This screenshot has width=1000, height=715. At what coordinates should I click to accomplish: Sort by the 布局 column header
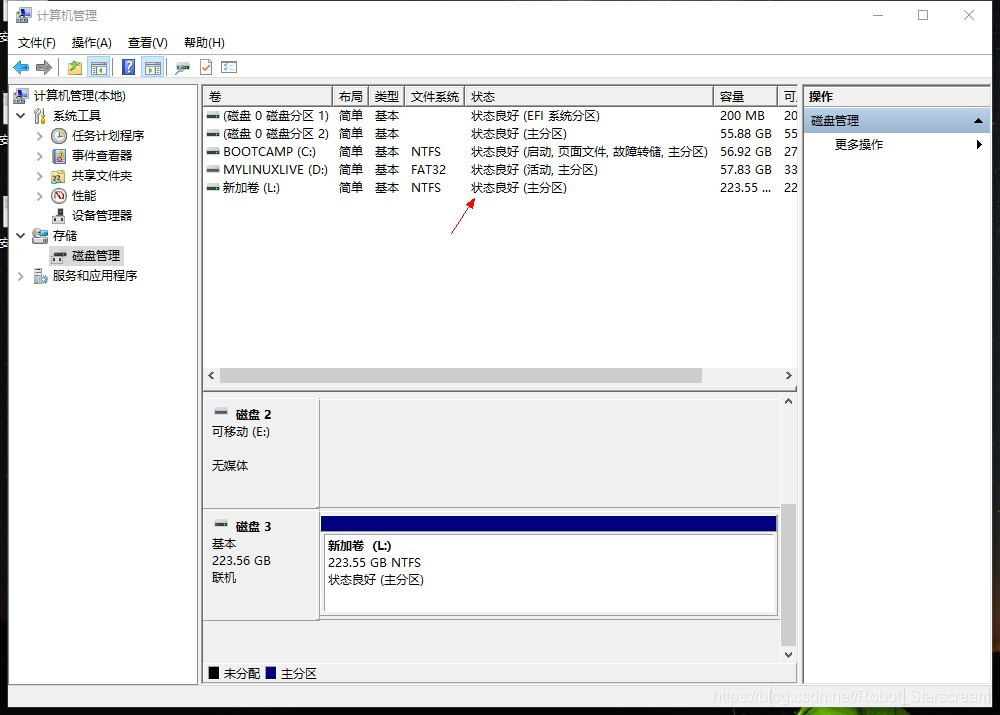click(351, 96)
